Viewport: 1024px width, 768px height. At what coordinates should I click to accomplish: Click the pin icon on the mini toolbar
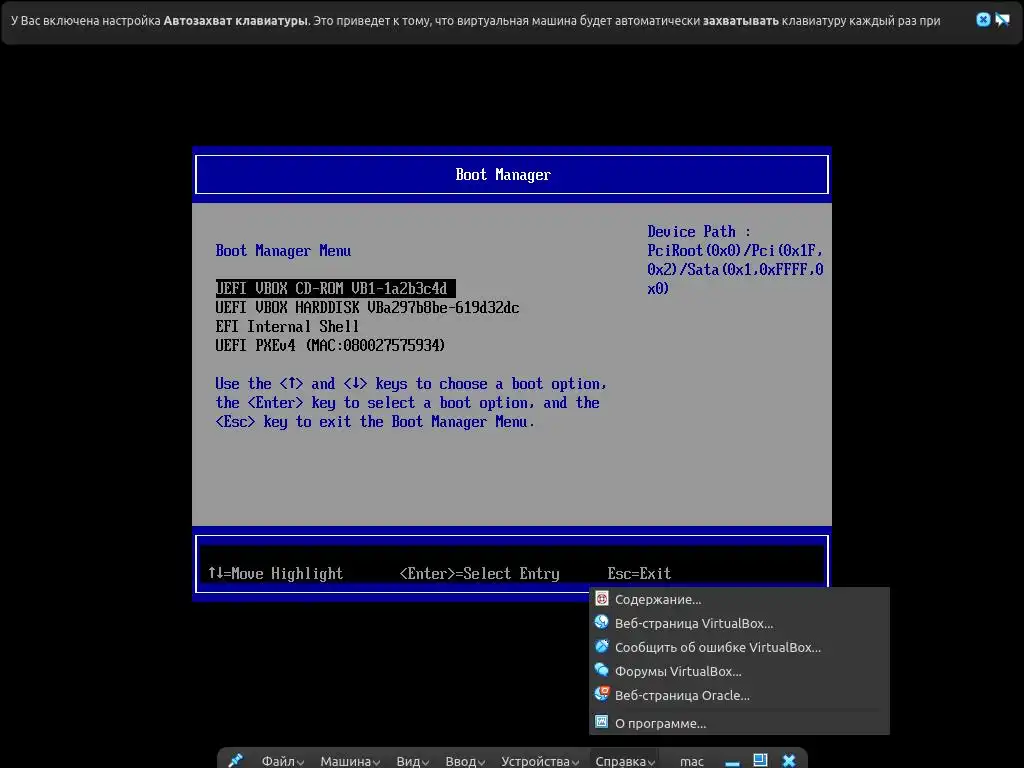(236, 760)
